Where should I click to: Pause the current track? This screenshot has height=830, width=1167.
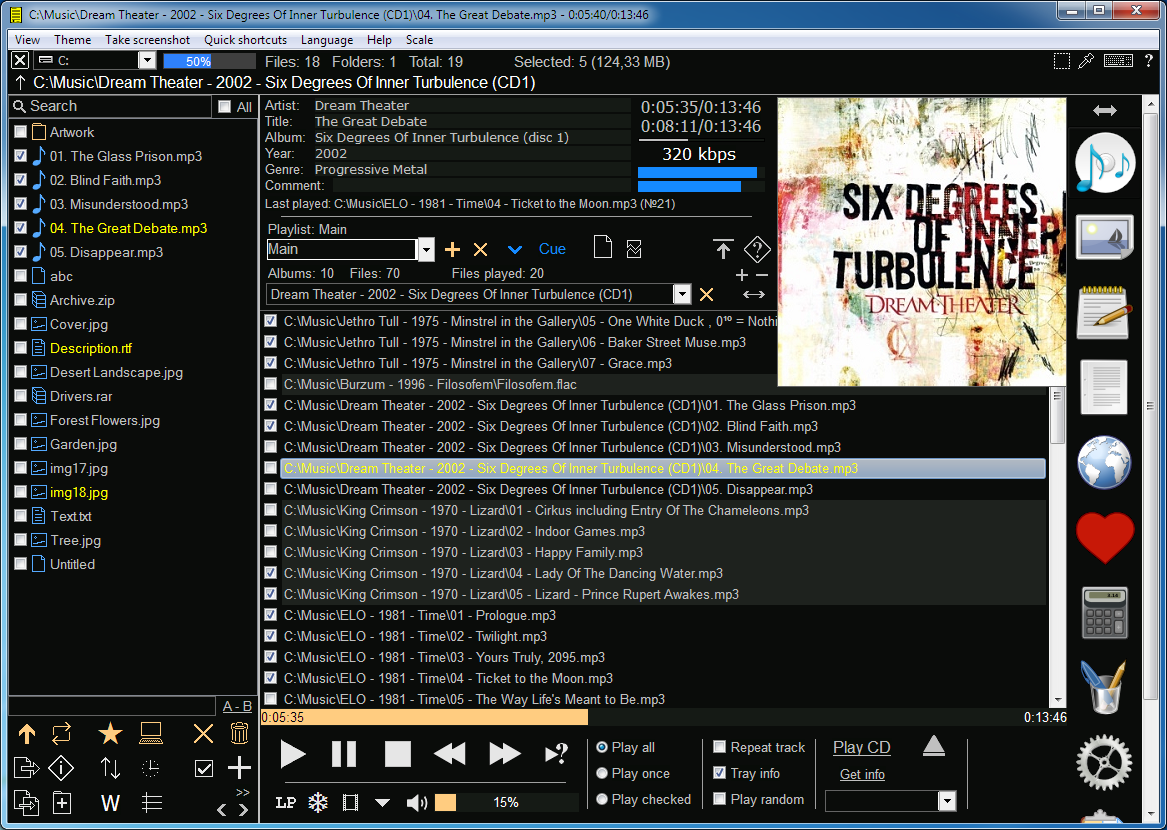point(343,754)
